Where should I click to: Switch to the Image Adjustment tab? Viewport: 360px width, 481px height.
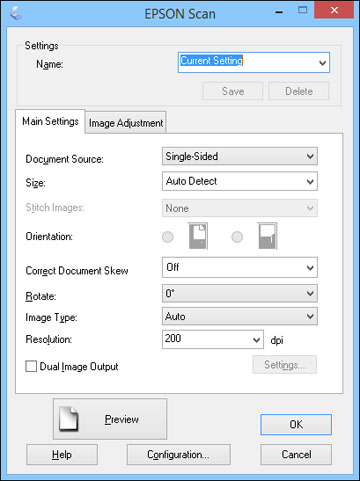point(126,123)
